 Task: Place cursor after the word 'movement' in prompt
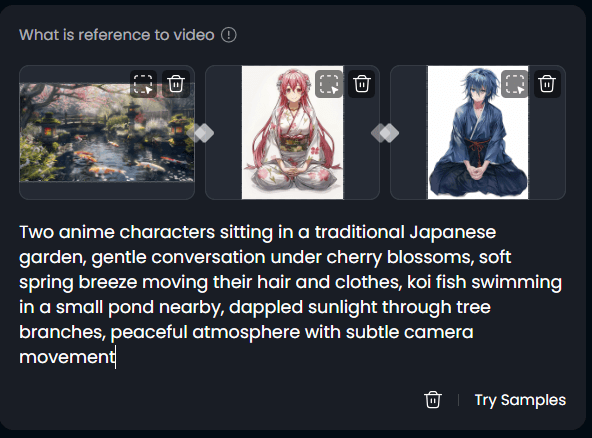pyautogui.click(x=116, y=357)
